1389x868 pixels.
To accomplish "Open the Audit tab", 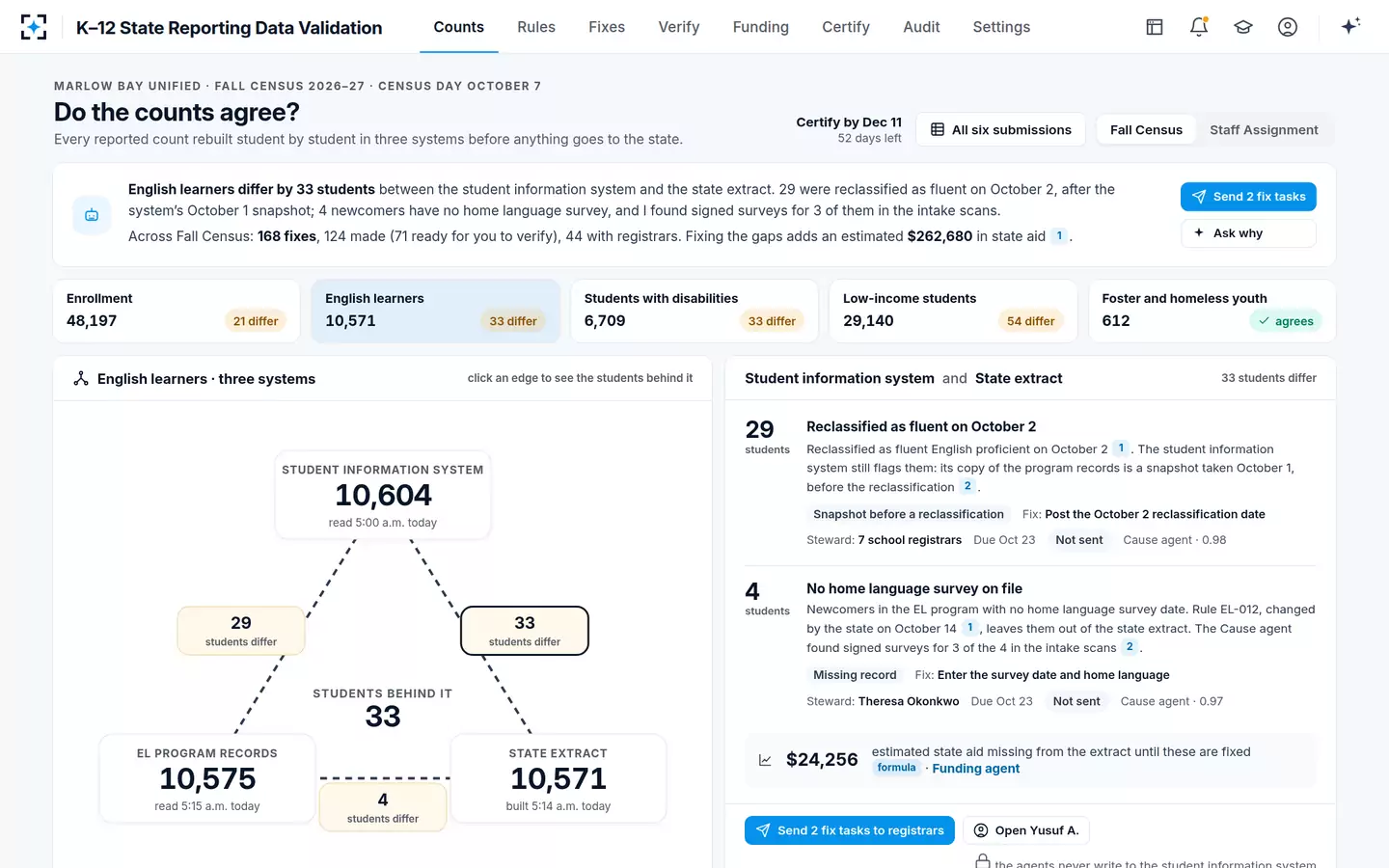I will pos(921,27).
